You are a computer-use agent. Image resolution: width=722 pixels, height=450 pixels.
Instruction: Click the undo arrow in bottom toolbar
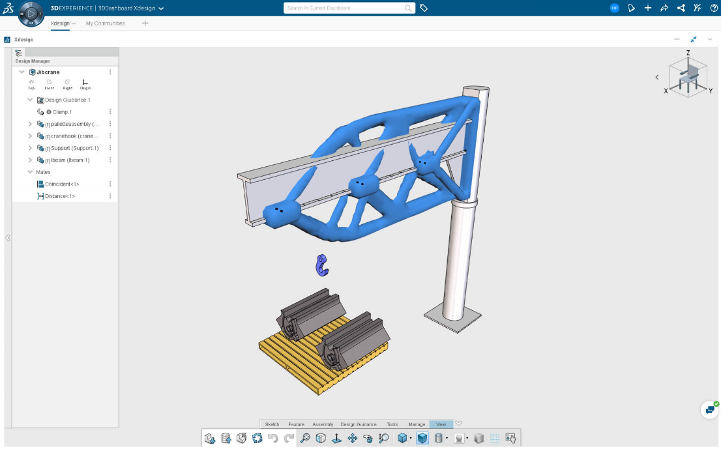click(x=273, y=438)
